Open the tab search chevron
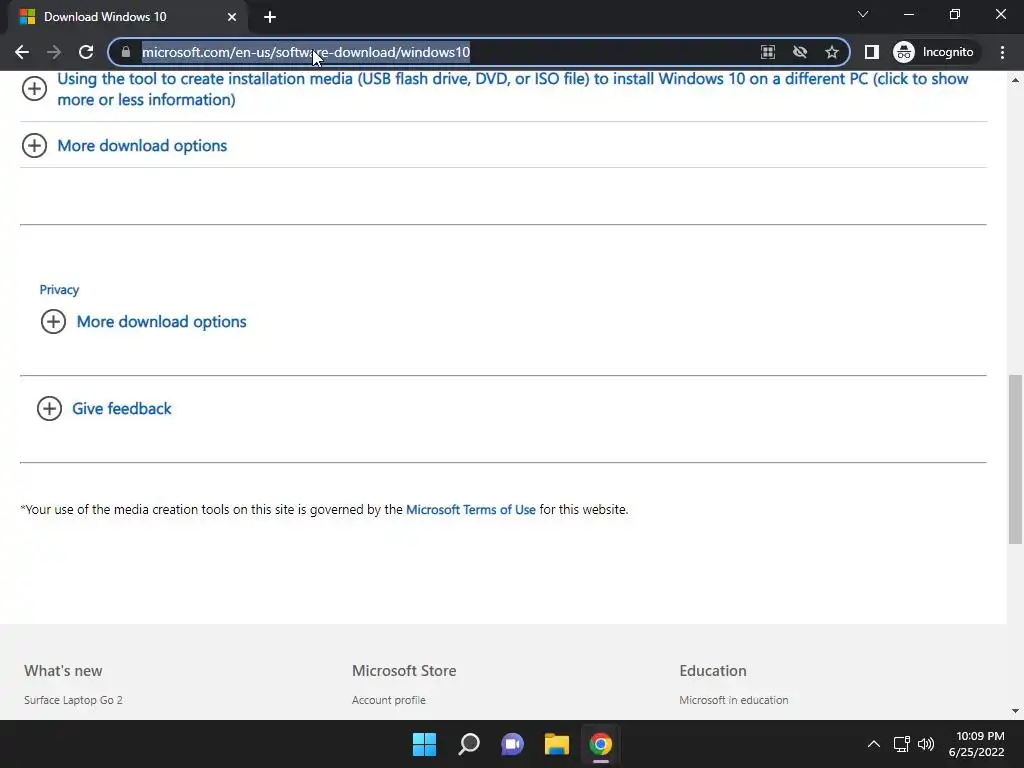Image resolution: width=1024 pixels, height=768 pixels. click(863, 14)
